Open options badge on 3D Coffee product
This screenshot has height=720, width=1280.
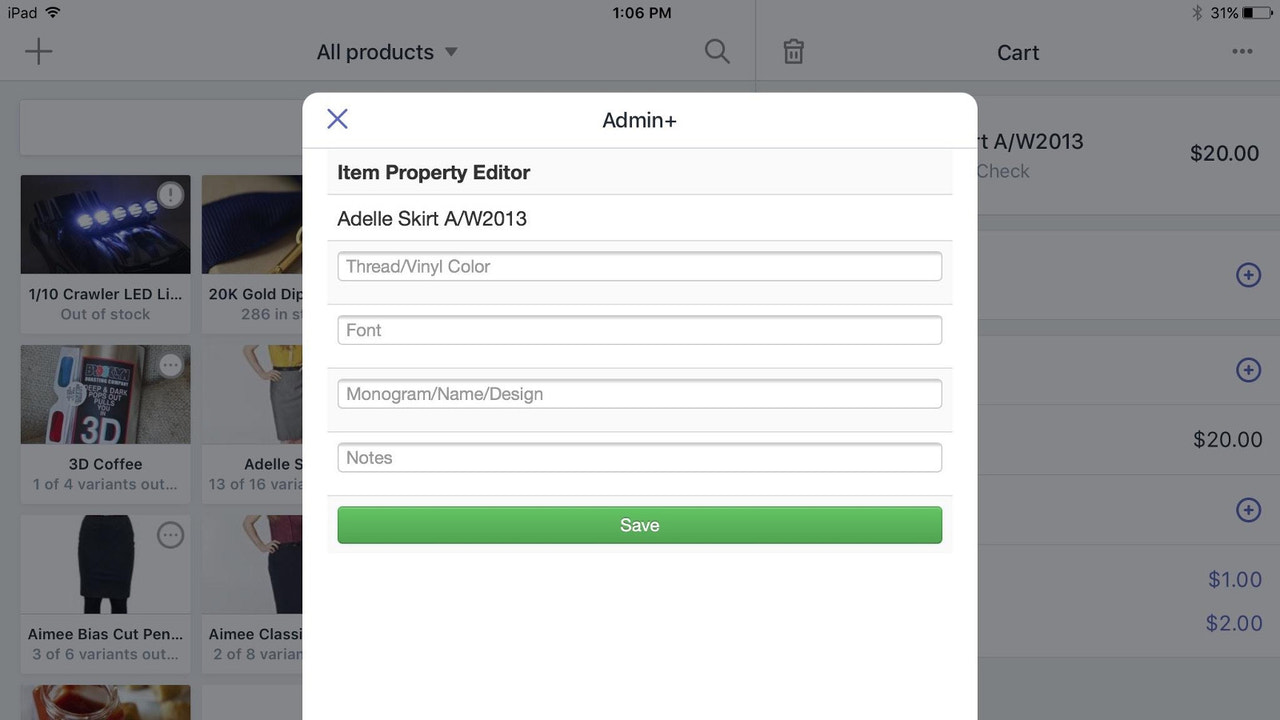coord(170,365)
